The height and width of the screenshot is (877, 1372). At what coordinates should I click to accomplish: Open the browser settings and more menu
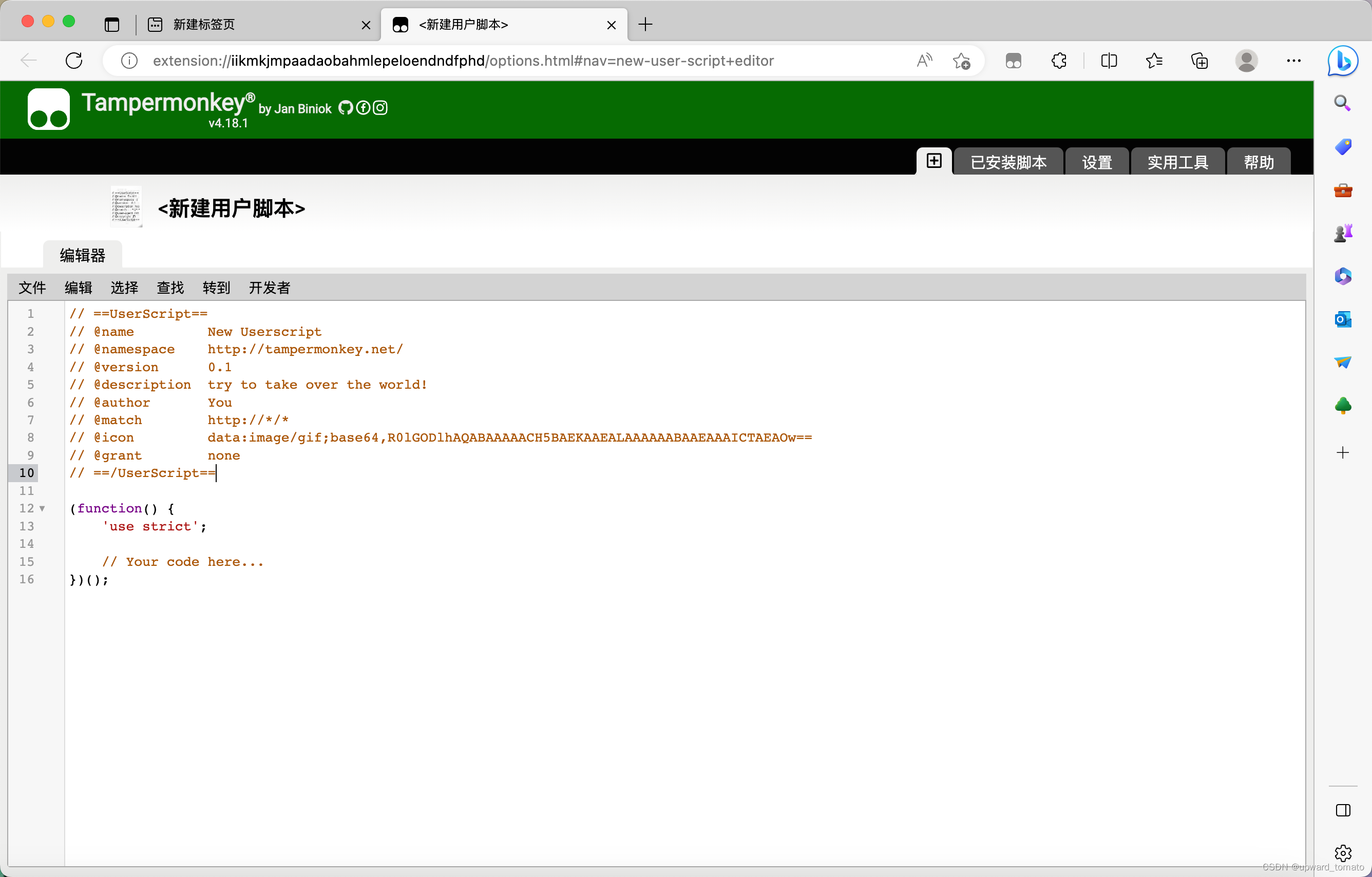click(1294, 61)
